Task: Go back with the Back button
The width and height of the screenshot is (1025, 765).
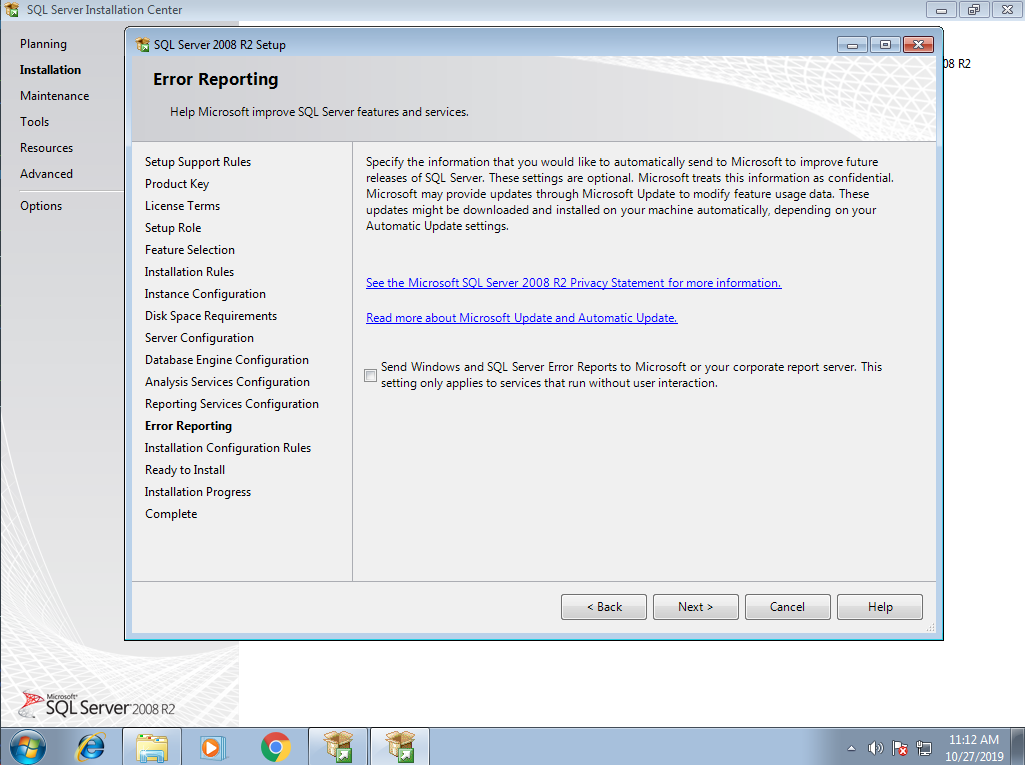Action: [603, 607]
